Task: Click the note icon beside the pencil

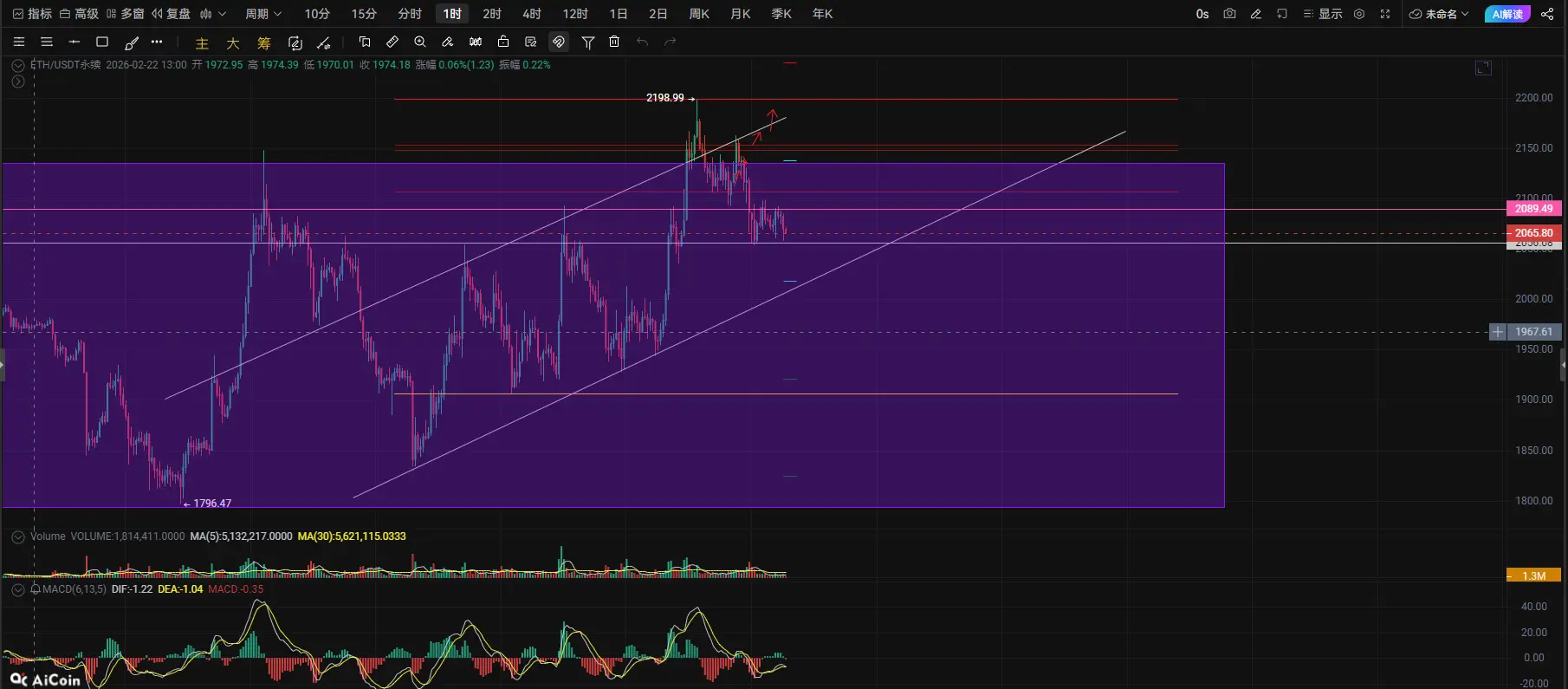Action: point(1282,14)
